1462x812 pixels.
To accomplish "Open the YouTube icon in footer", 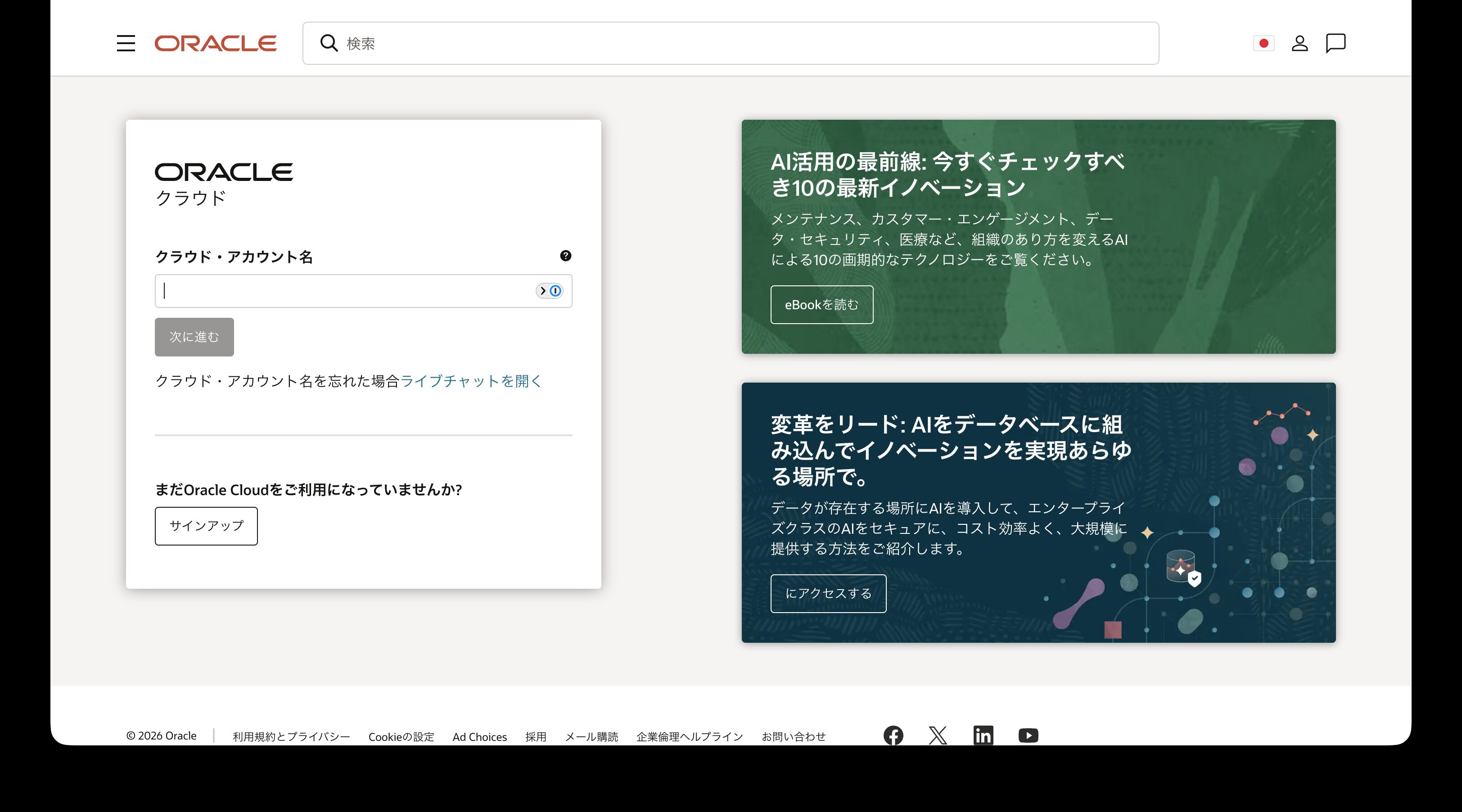I will point(1028,735).
